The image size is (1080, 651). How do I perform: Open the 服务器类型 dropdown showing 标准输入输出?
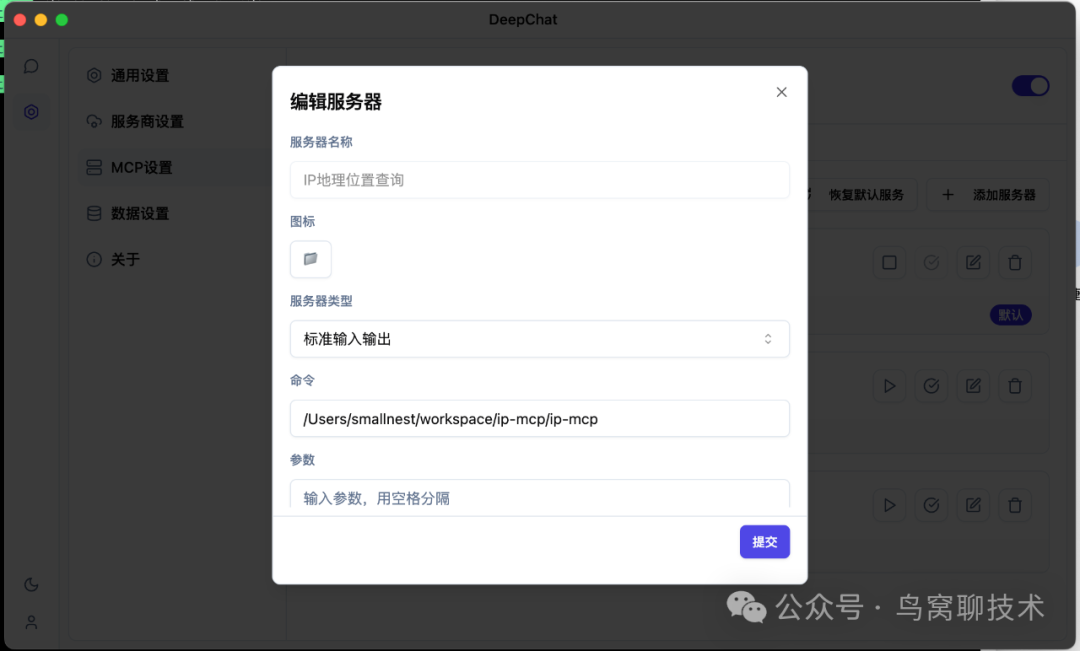(539, 339)
